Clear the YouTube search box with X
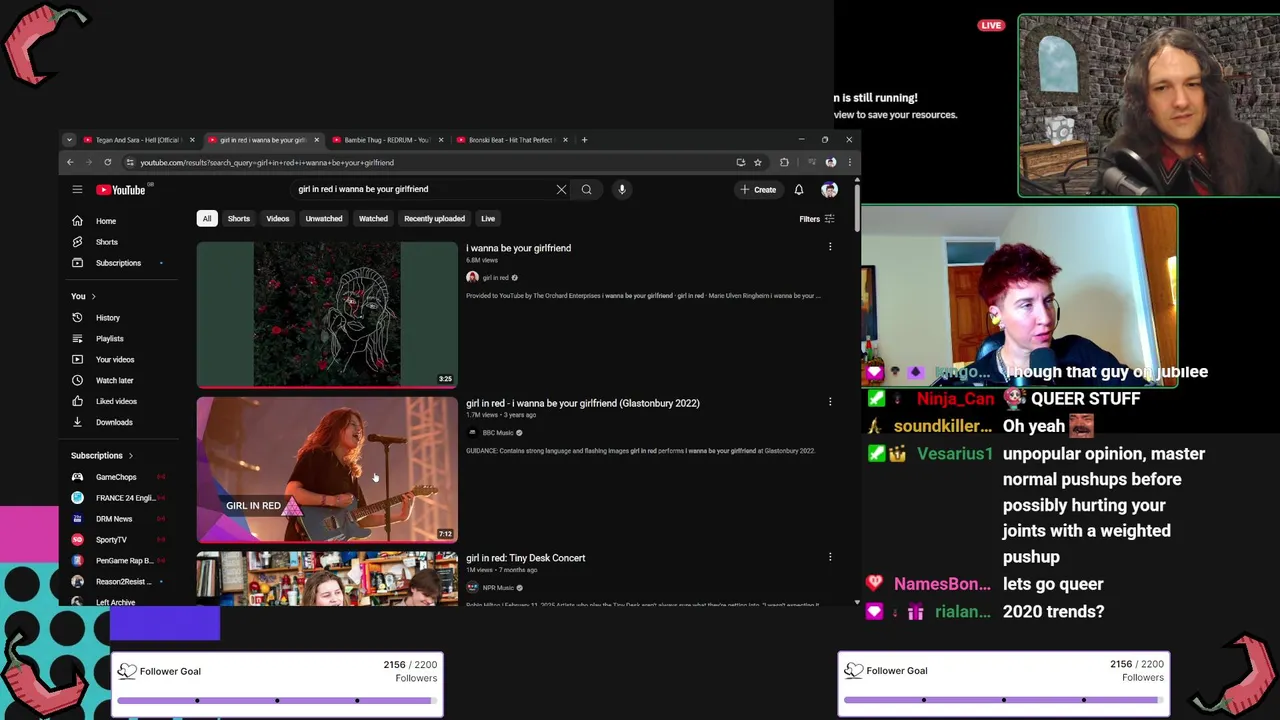The height and width of the screenshot is (720, 1280). pyautogui.click(x=561, y=189)
